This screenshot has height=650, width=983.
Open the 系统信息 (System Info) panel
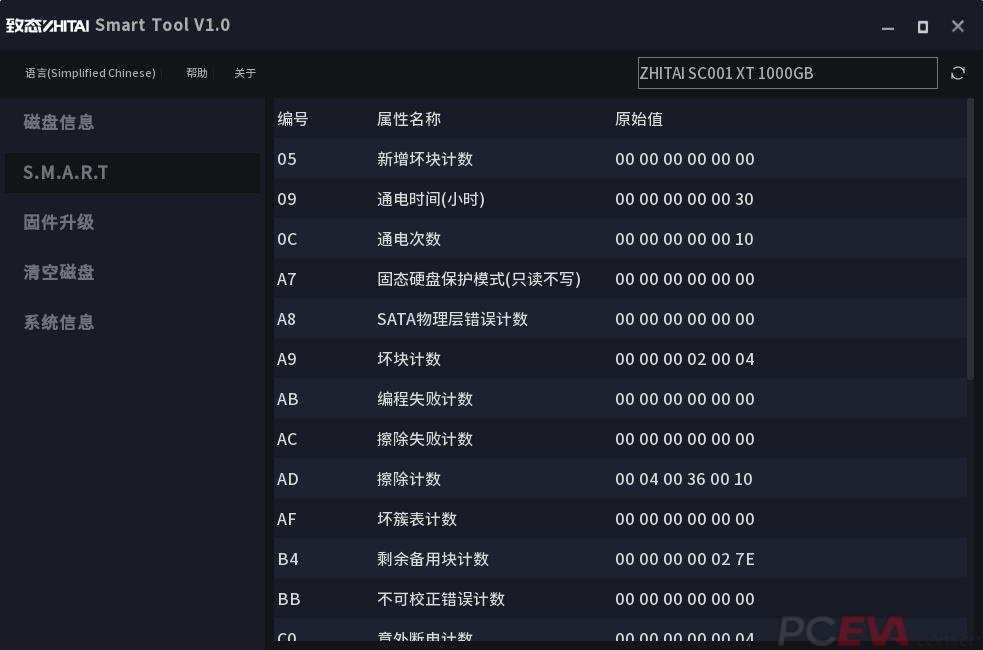[59, 322]
